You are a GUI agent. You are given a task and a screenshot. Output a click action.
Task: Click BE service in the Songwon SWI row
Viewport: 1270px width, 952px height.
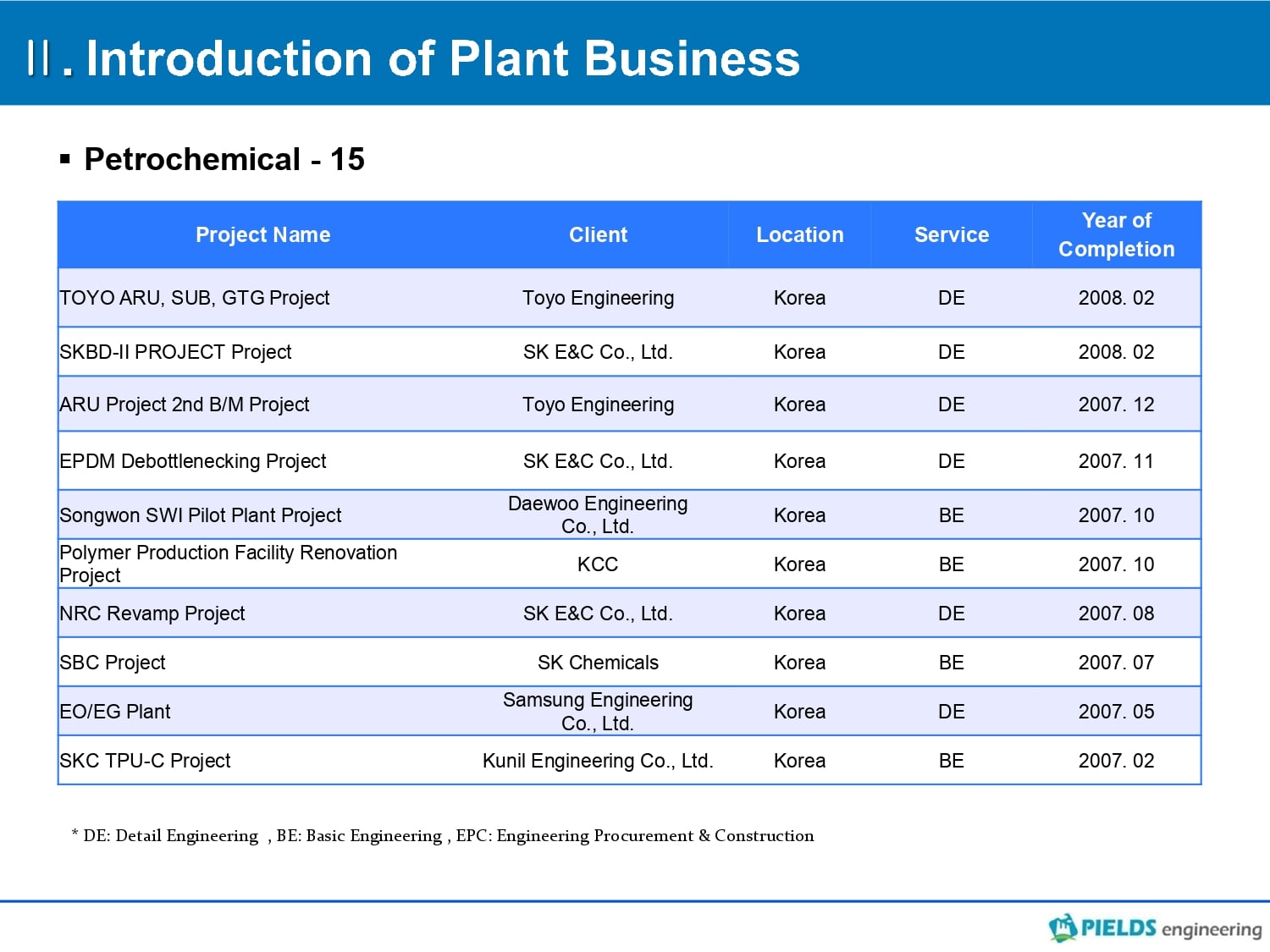click(952, 515)
